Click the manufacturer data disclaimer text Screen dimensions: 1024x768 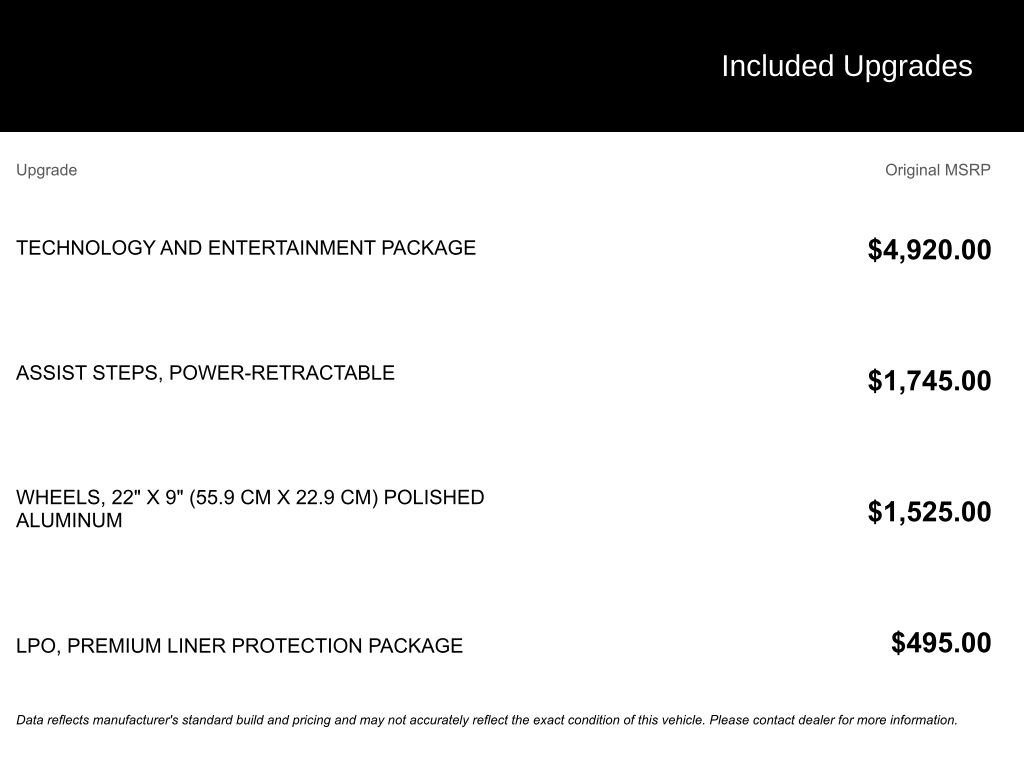click(487, 720)
